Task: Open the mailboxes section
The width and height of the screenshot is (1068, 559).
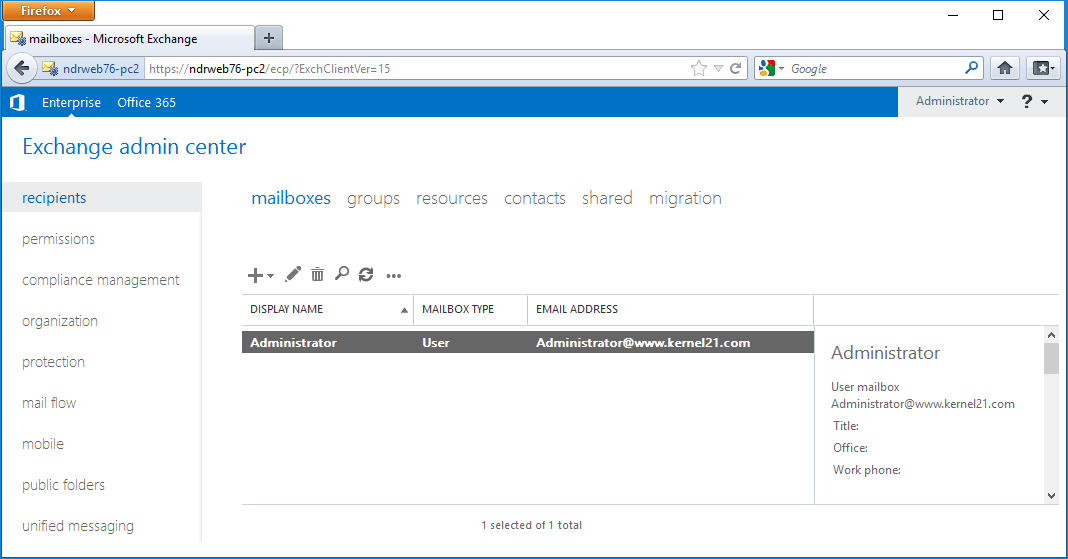Action: tap(291, 198)
